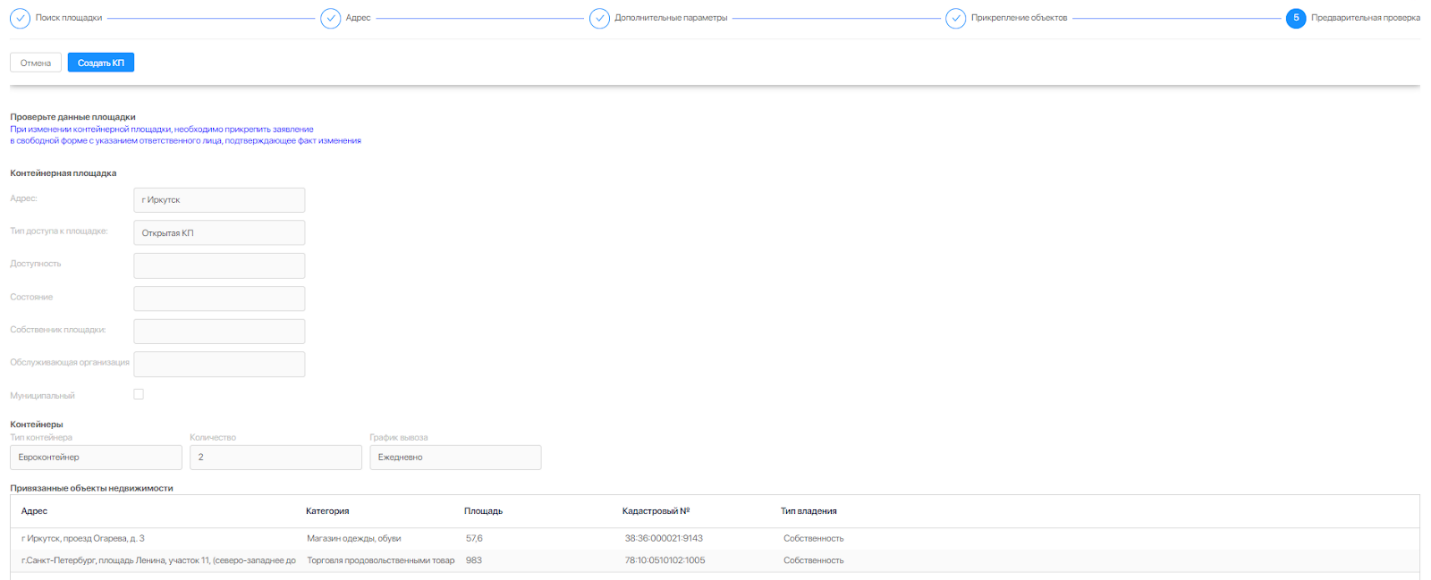Click the Адрес field with г Иркутск

pyautogui.click(x=218, y=200)
